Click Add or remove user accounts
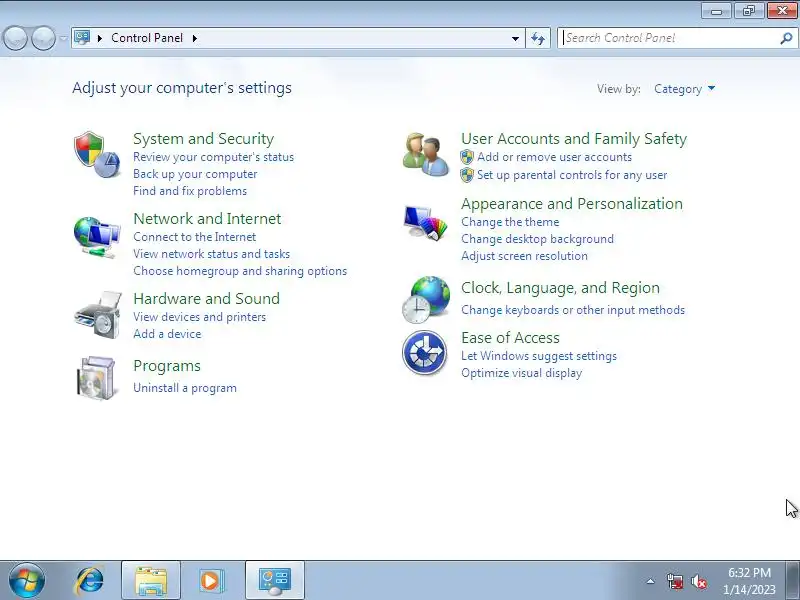This screenshot has height=600, width=800. pos(554,157)
